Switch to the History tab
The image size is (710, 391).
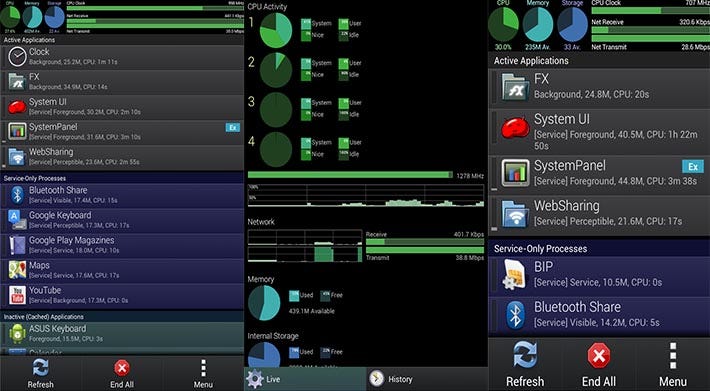[427, 379]
